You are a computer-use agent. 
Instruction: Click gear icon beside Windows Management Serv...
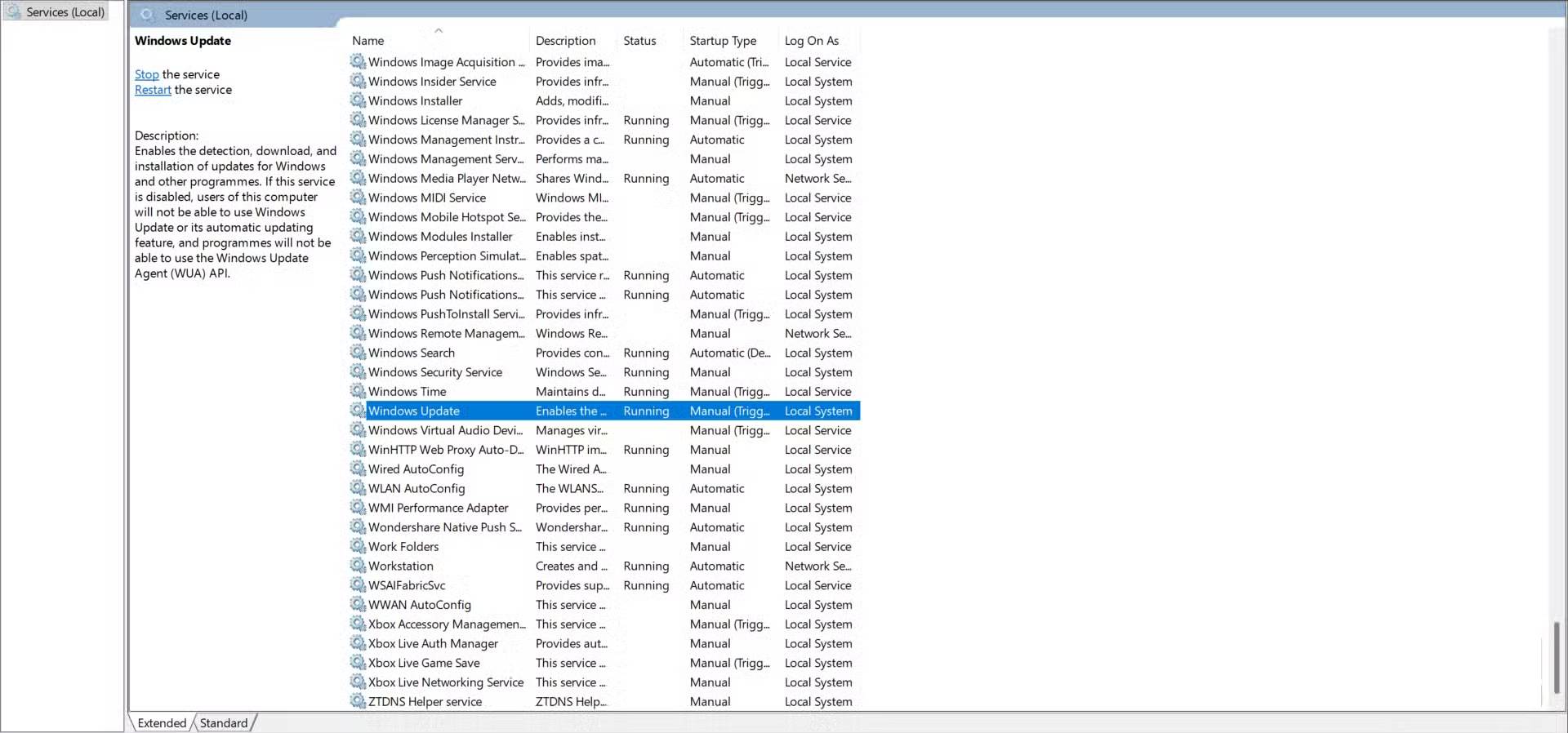pyautogui.click(x=358, y=158)
